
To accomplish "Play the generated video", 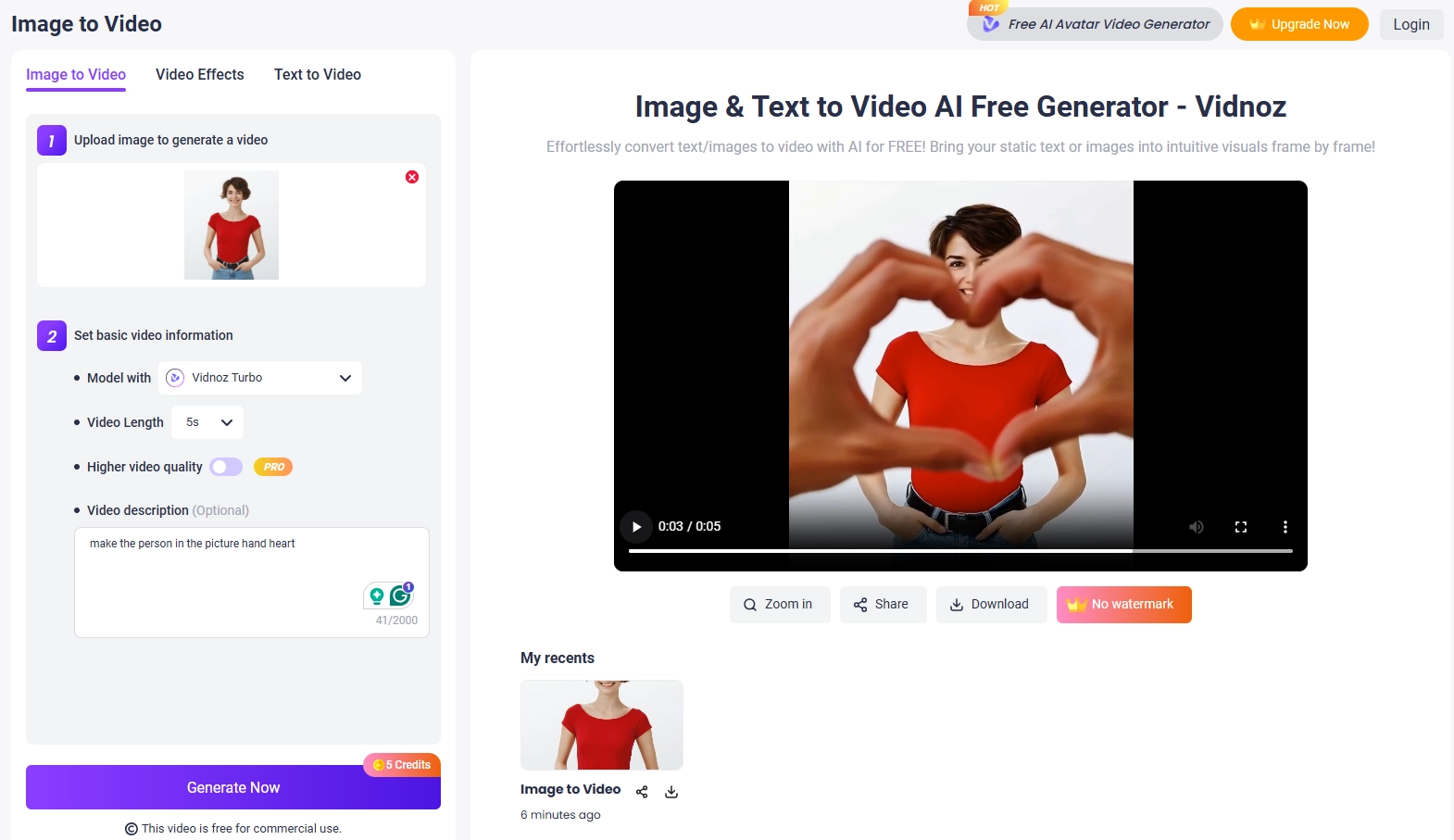I will 636,527.
